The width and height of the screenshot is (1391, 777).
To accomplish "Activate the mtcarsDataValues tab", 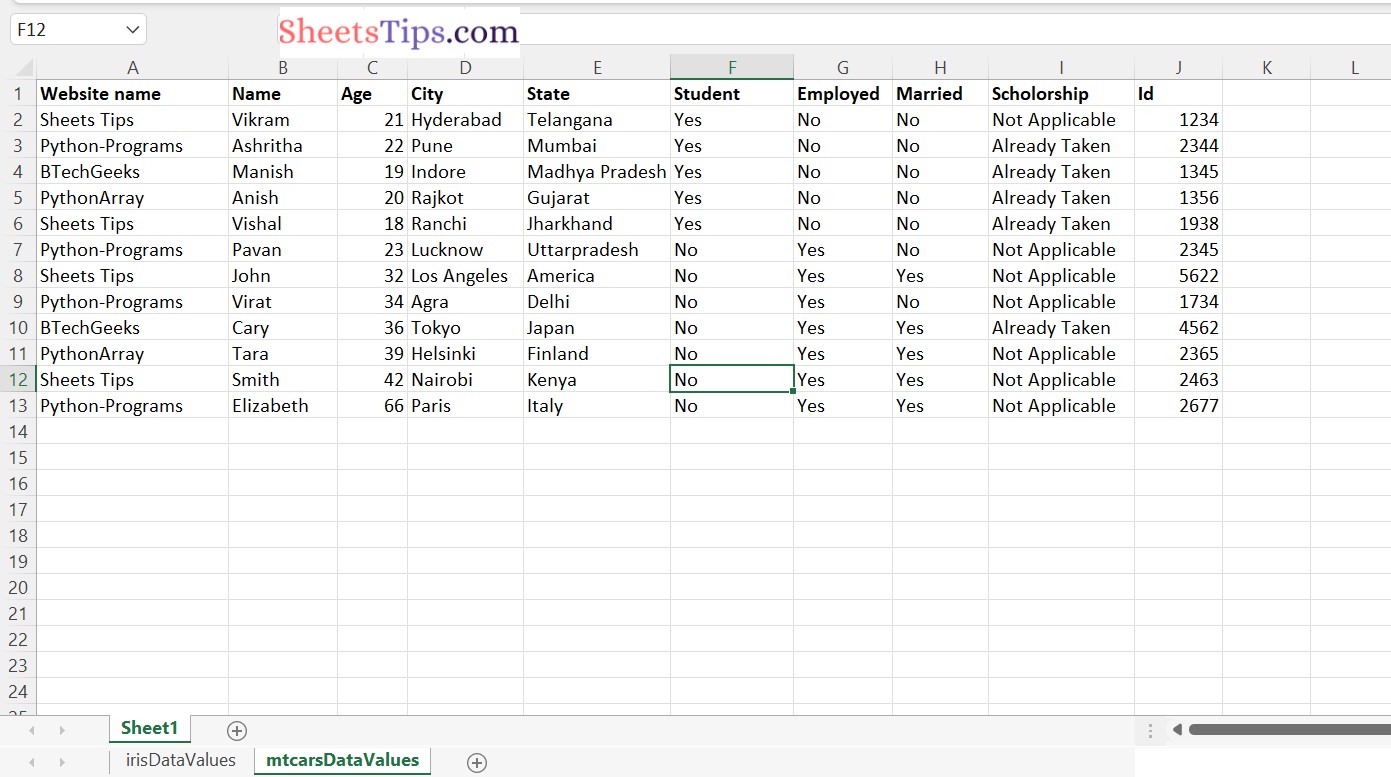I will point(342,760).
